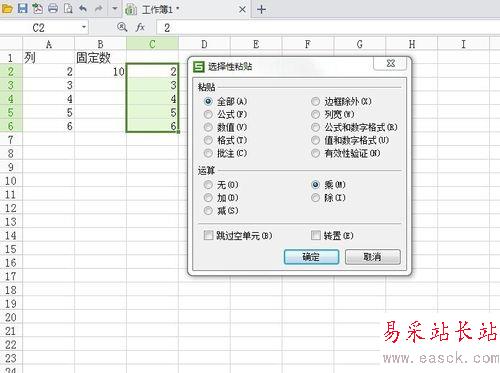
Task: Export to PDF using the toolbar icon
Action: 38,8
